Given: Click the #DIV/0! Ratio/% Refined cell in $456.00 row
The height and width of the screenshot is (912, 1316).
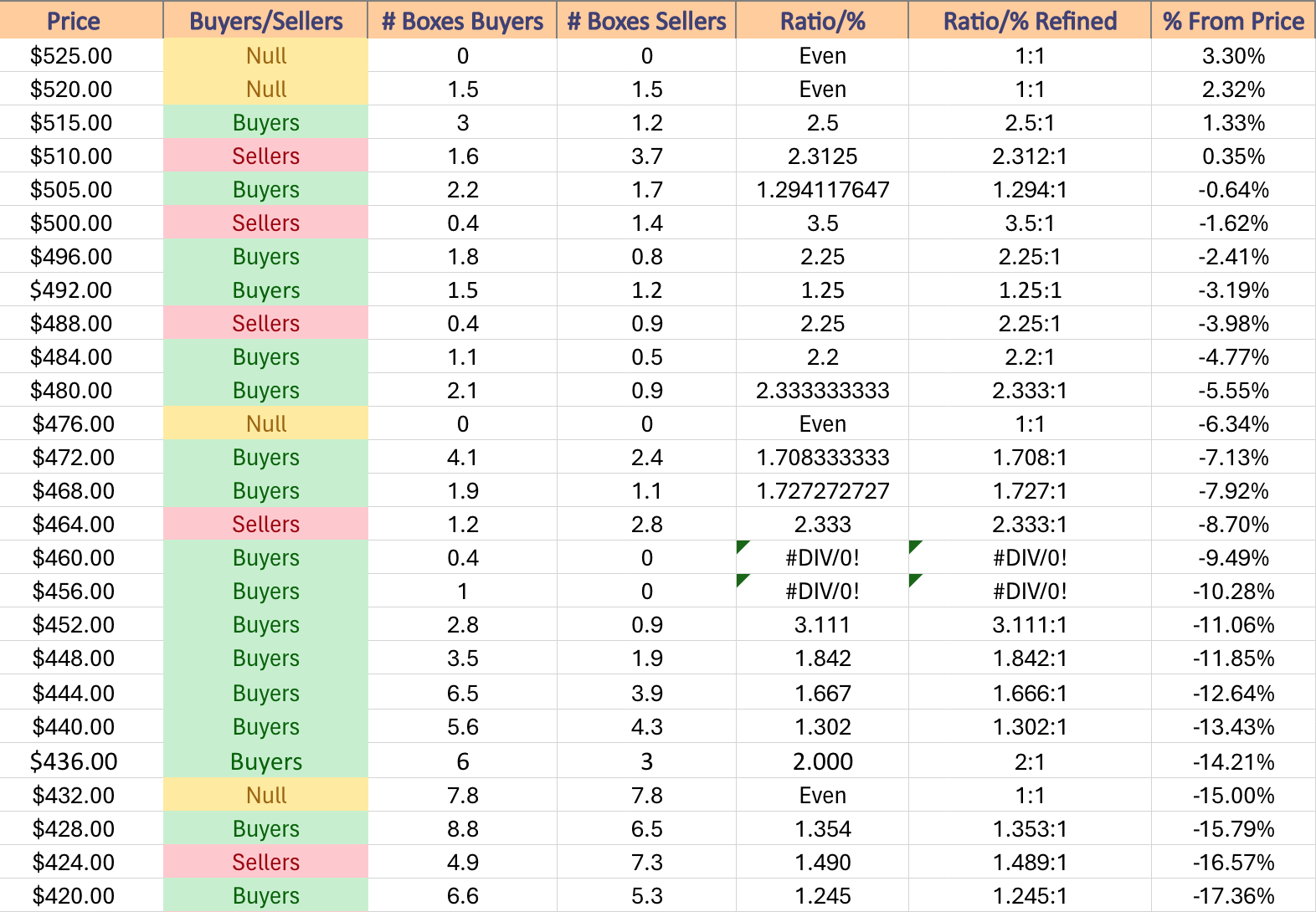Looking at the screenshot, I should (1030, 592).
